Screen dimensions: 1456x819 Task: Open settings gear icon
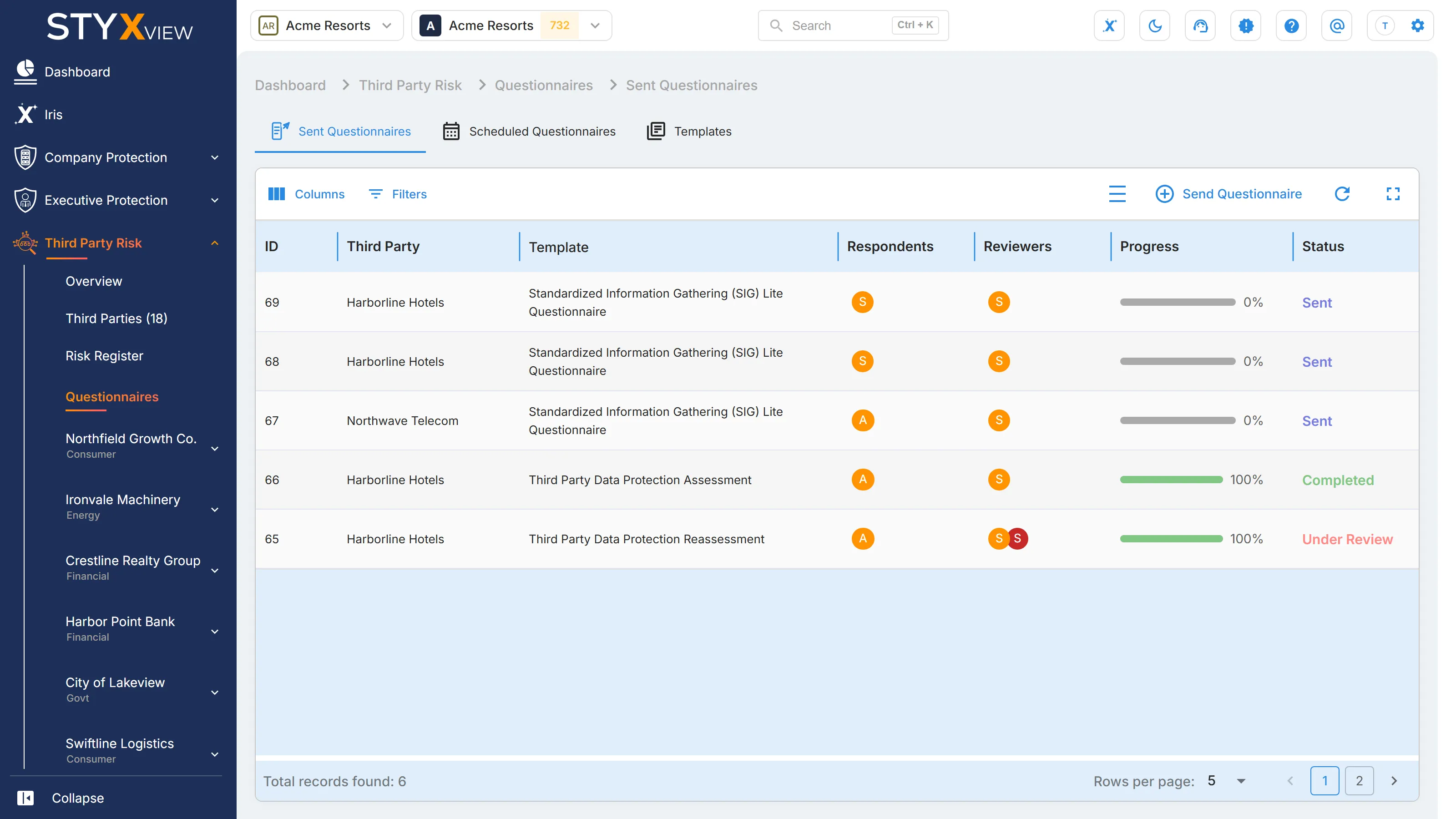pyautogui.click(x=1418, y=25)
